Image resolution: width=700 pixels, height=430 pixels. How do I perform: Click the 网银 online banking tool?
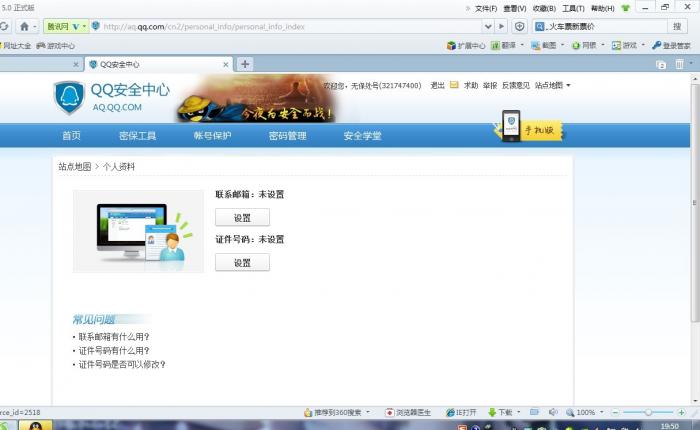click(x=584, y=46)
